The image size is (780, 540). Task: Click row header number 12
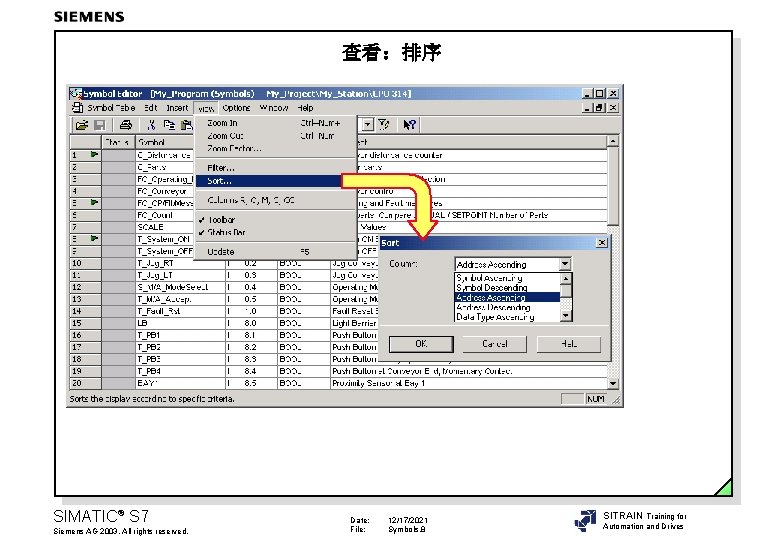85,287
